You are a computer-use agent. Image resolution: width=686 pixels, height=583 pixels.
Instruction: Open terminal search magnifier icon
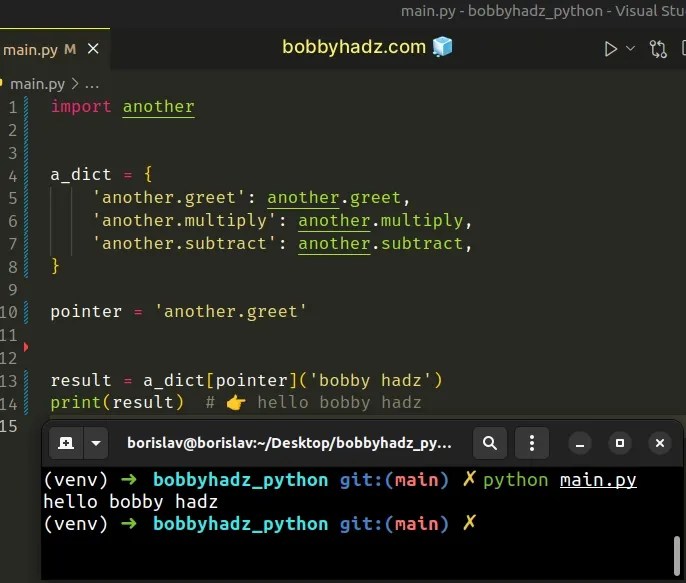[x=490, y=443]
